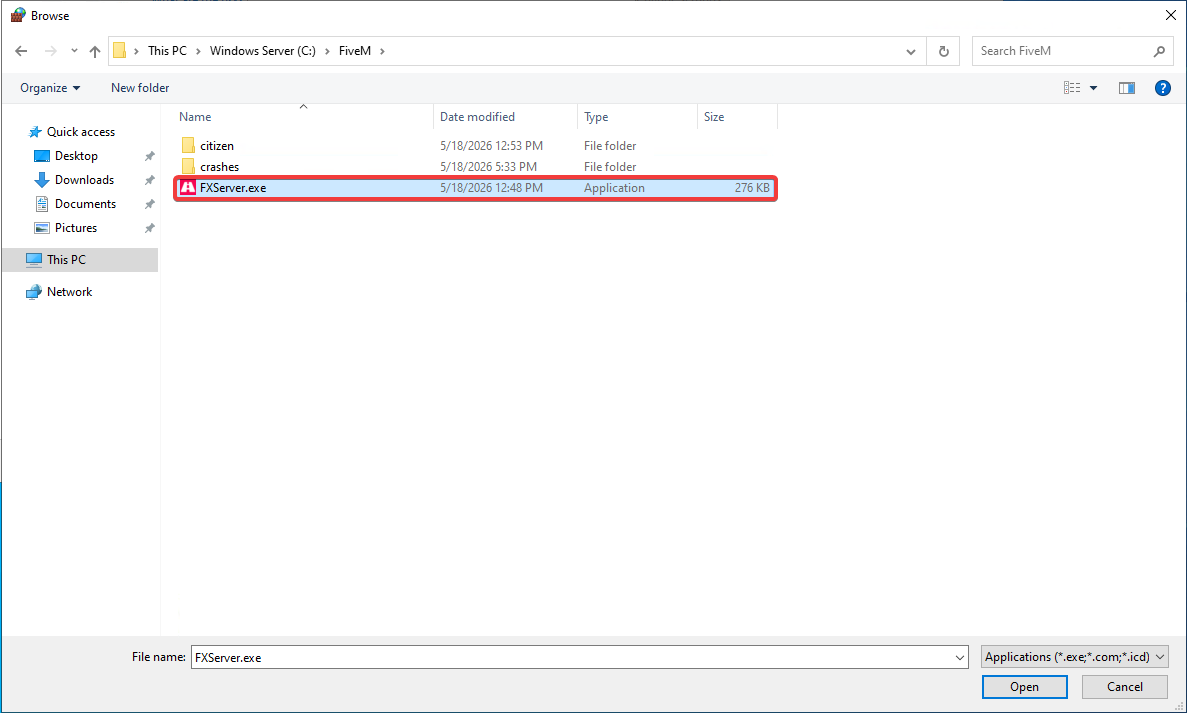Select This PC in address breadcrumb
This screenshot has width=1187, height=713.
pos(167,51)
